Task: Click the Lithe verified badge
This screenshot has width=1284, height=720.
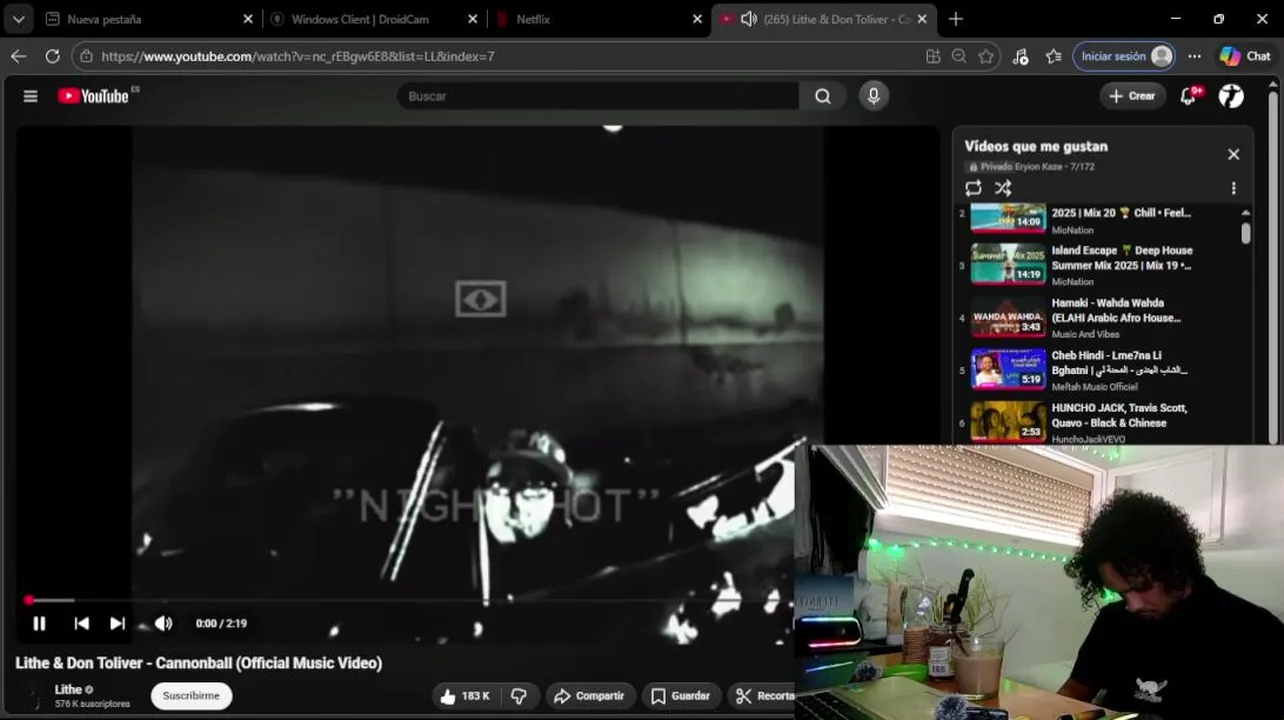Action: pyautogui.click(x=89, y=689)
